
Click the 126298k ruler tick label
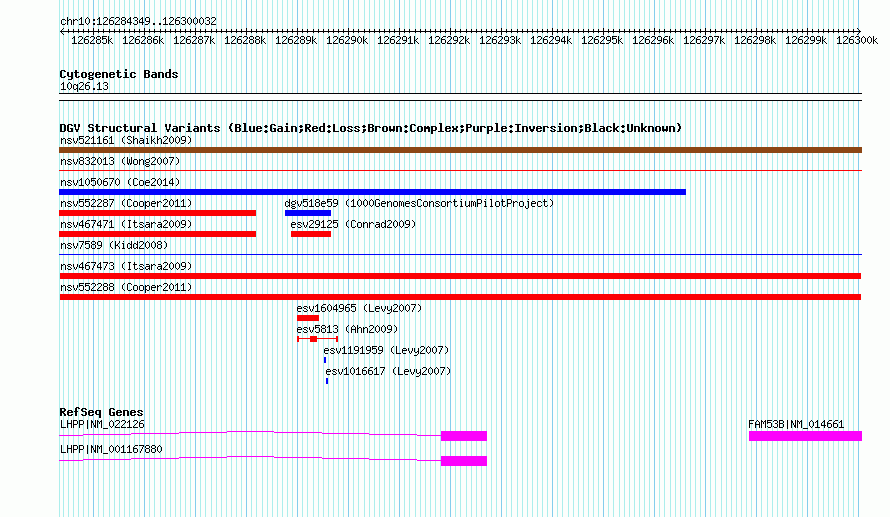[x=755, y=40]
